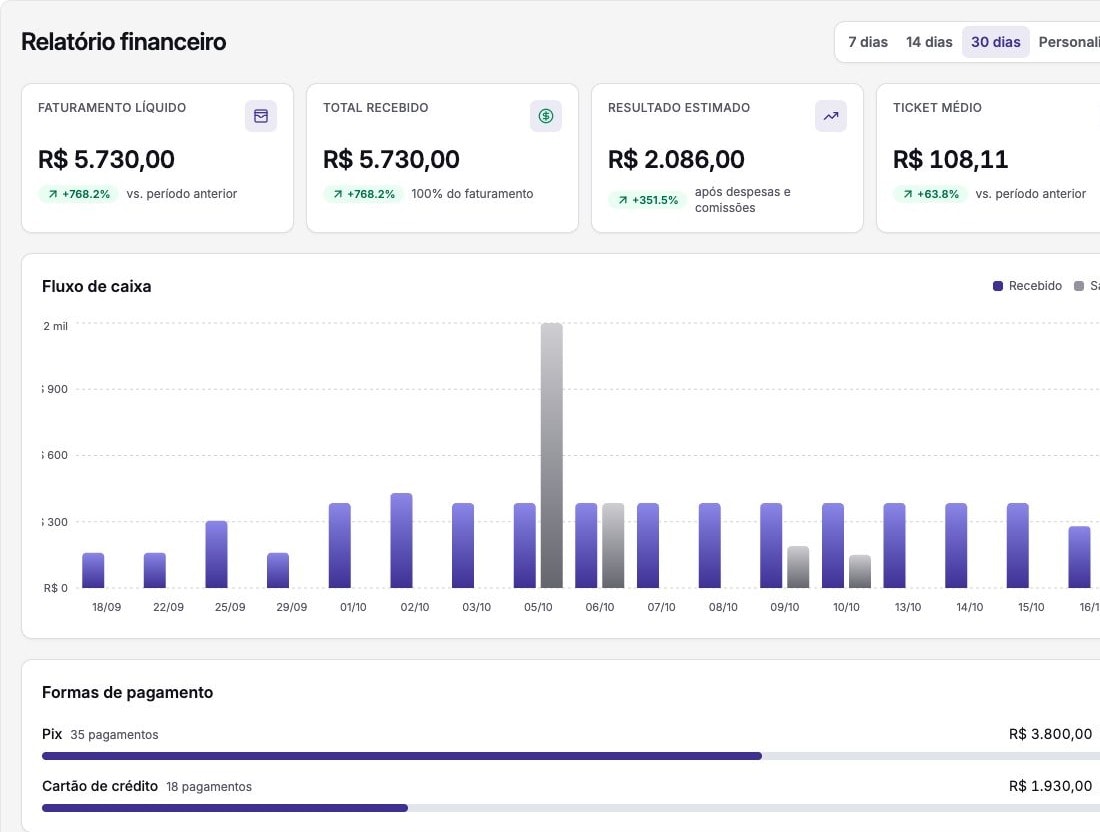Click the R$ 2.086,00 estimated result value
Screen dimensions: 1100x832
676,159
